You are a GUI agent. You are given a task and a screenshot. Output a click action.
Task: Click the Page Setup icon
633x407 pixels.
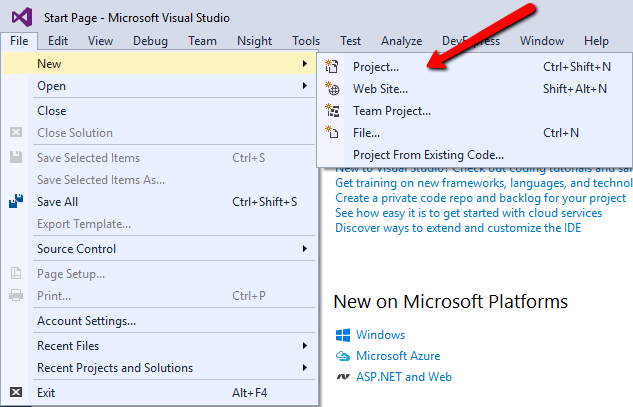click(x=16, y=273)
